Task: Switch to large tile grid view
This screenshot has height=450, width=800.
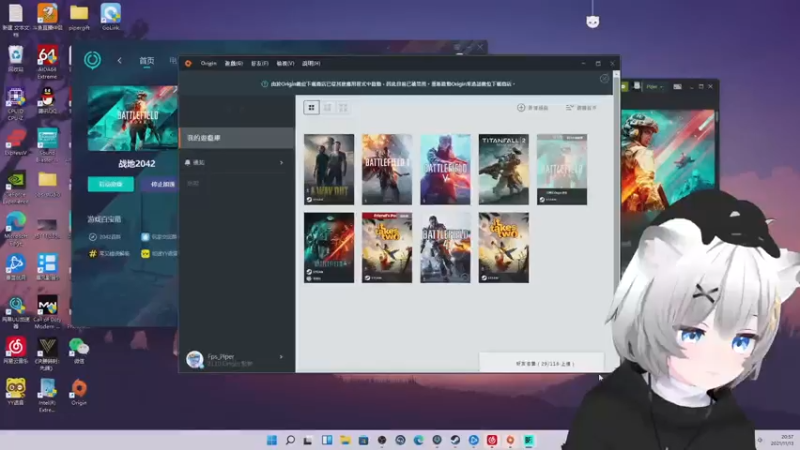Action: tap(311, 107)
